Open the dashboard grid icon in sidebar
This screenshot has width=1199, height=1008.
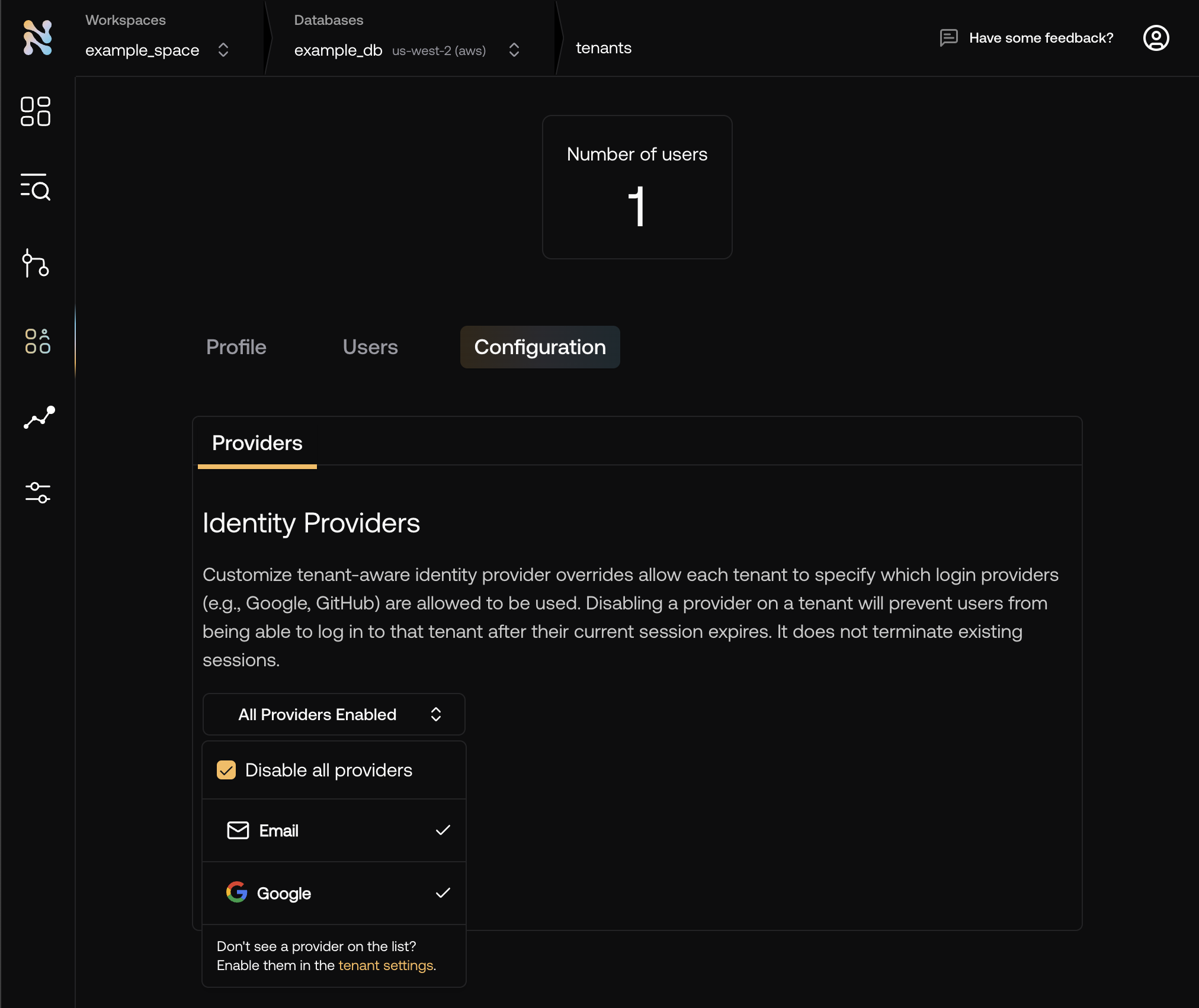pos(36,111)
